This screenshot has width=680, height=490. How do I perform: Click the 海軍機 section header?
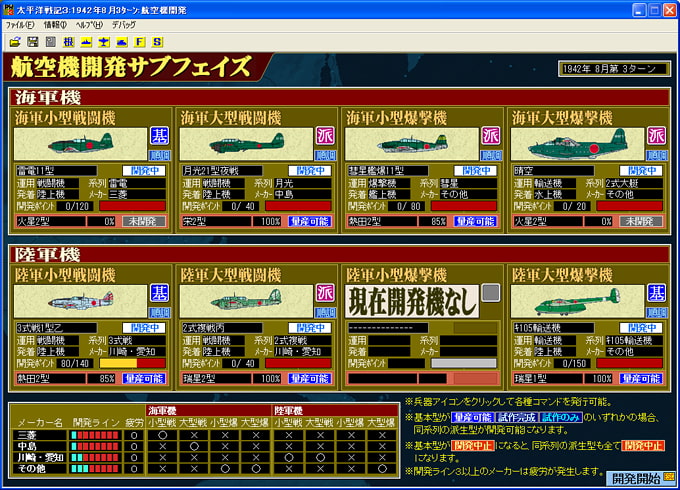tap(340, 97)
